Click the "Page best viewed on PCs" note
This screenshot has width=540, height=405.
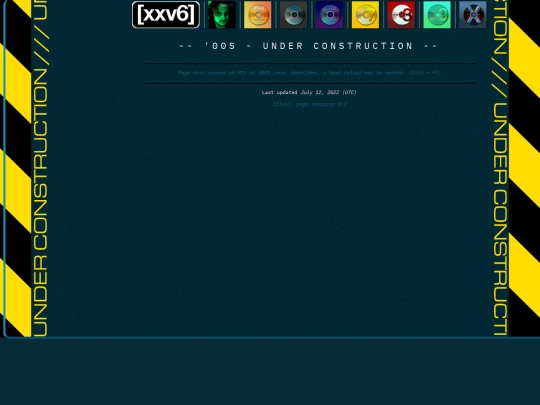click(x=309, y=73)
